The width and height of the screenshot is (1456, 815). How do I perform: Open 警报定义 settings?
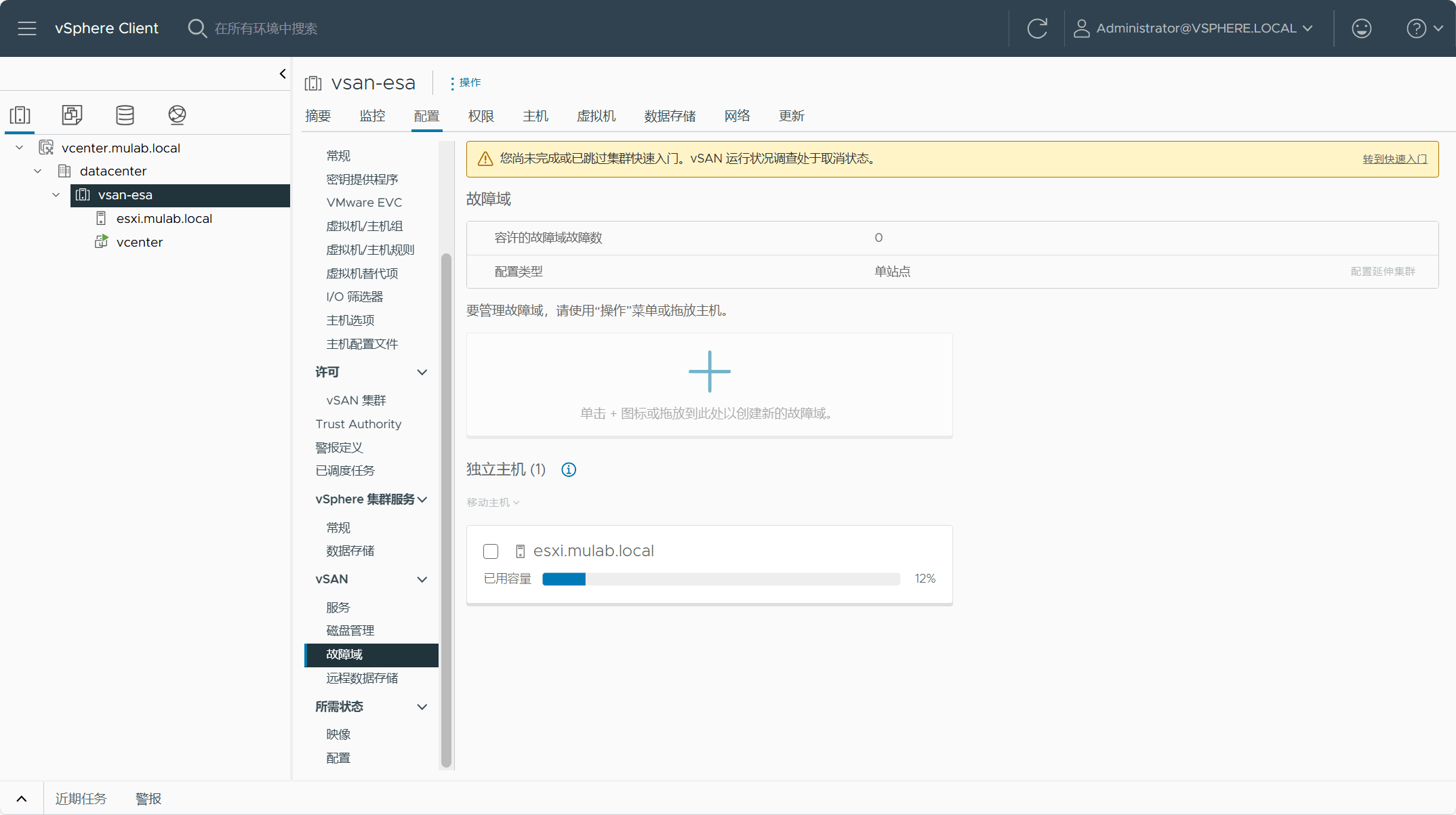(x=339, y=448)
